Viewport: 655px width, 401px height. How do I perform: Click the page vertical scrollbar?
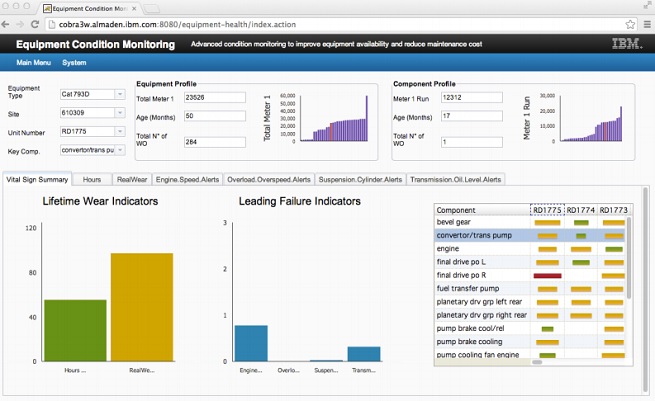pos(647,290)
